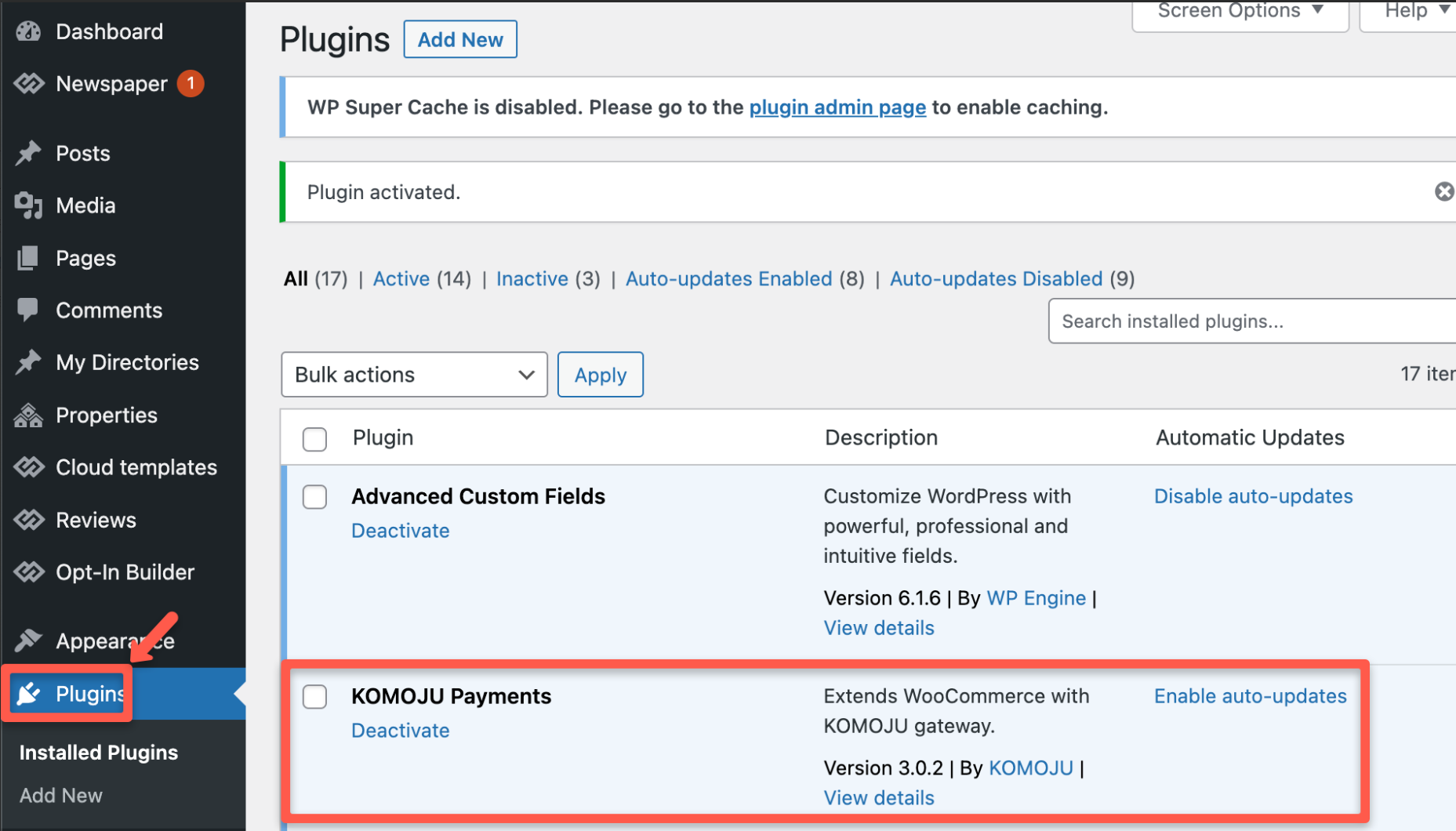Dismiss the Plugin activated notice
Image resolution: width=1456 pixels, height=831 pixels.
(x=1443, y=192)
